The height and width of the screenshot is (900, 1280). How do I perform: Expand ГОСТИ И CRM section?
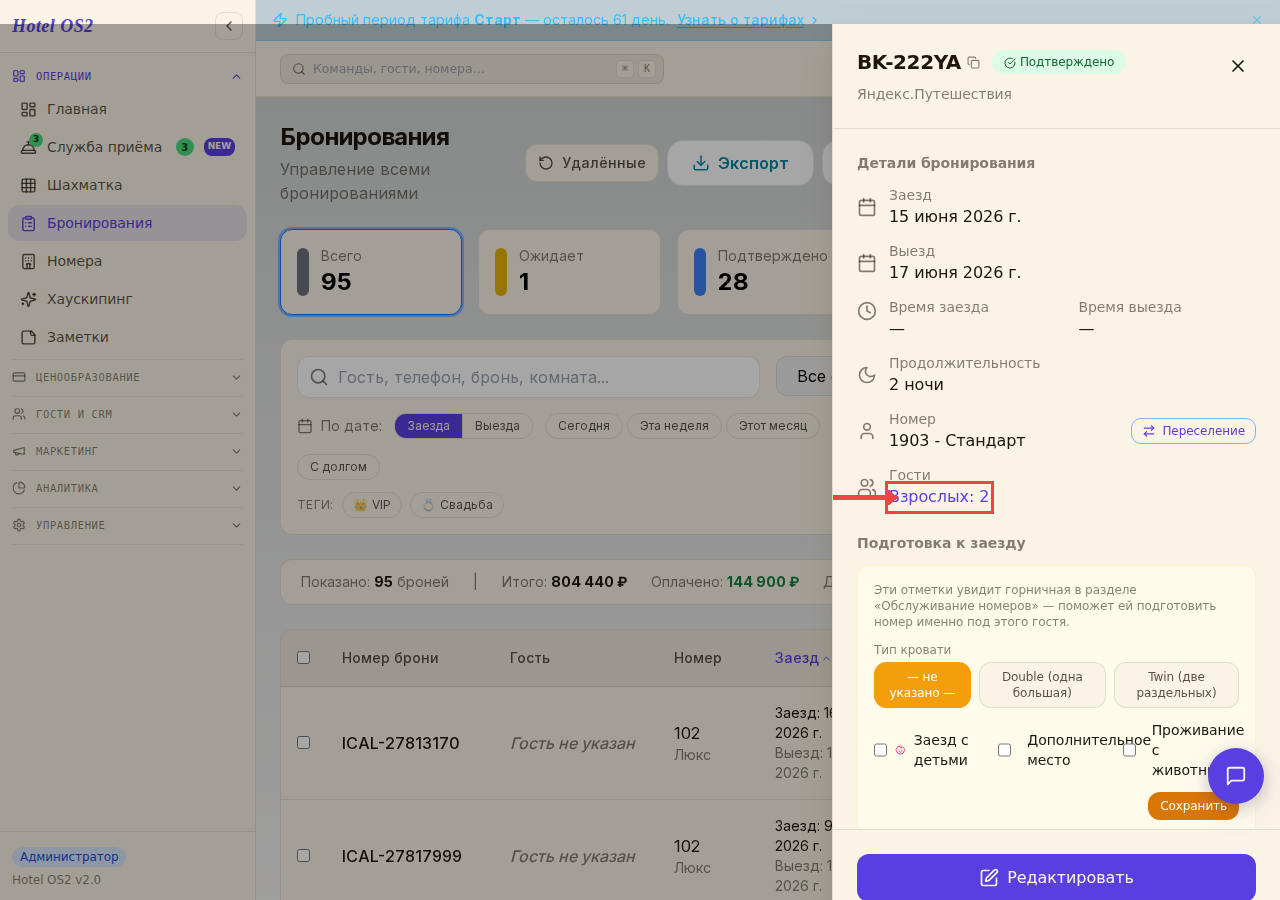tap(127, 414)
